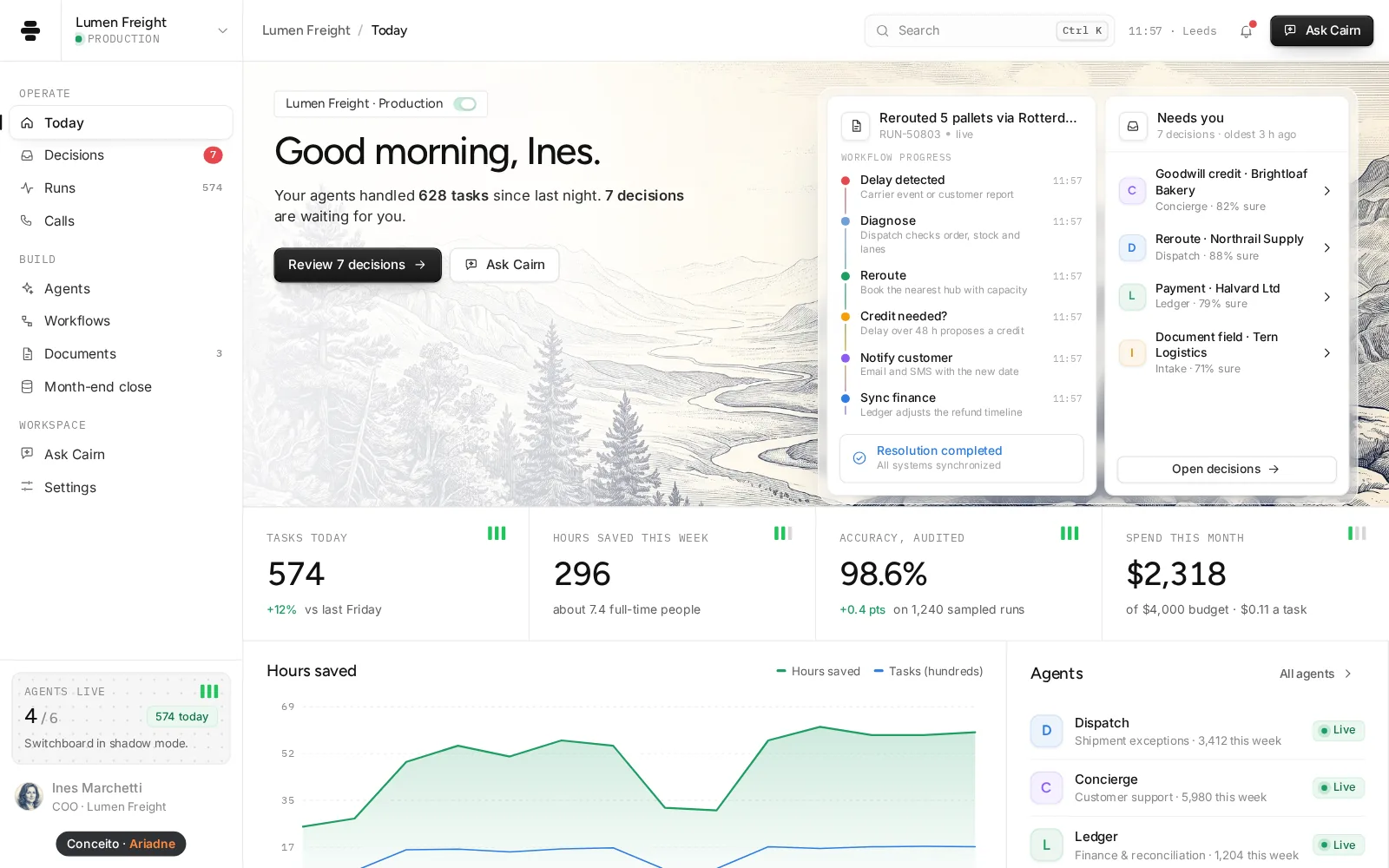
Task: Click the Lumen Freight breadcrumb link
Action: pos(306,30)
